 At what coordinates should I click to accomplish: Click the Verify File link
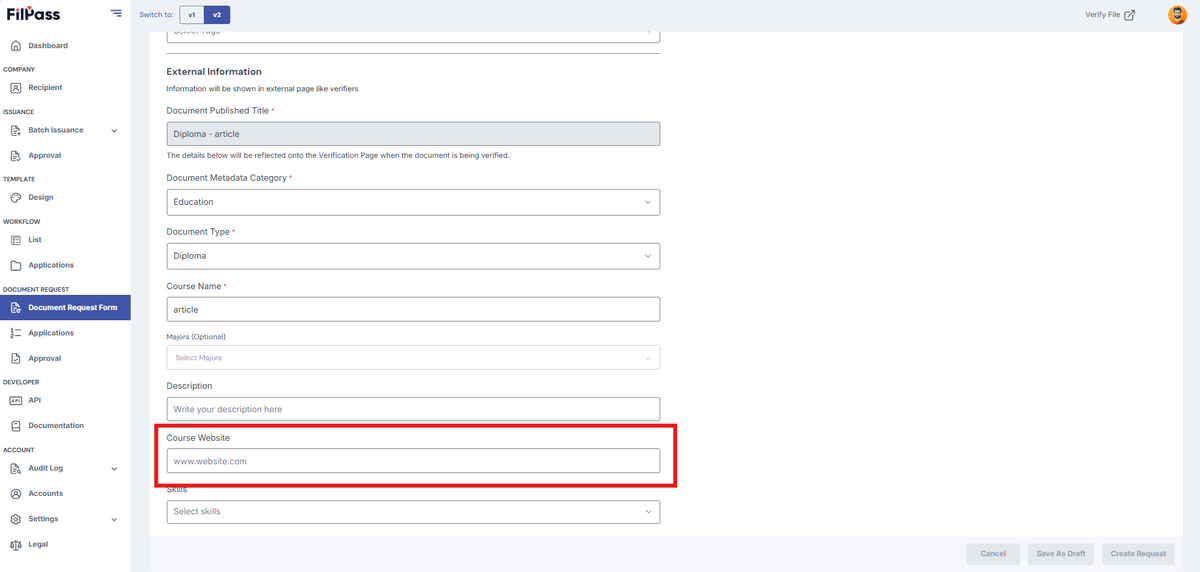tap(1110, 15)
